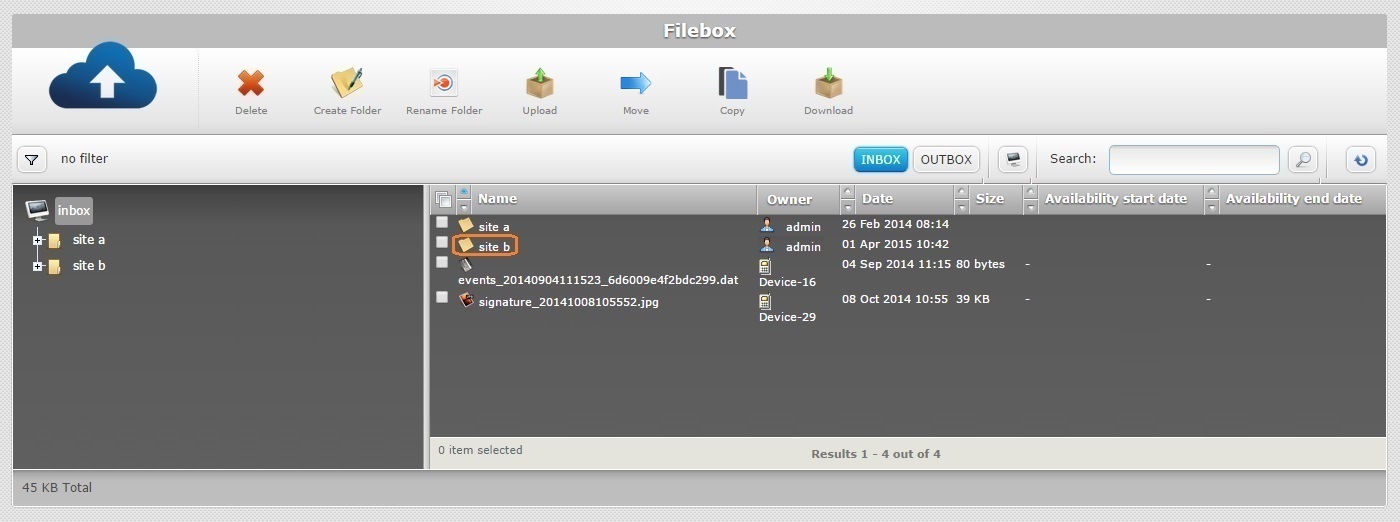Viewport: 1400px width, 522px height.
Task: Click the inbox computer icon in tree
Action: click(37, 210)
